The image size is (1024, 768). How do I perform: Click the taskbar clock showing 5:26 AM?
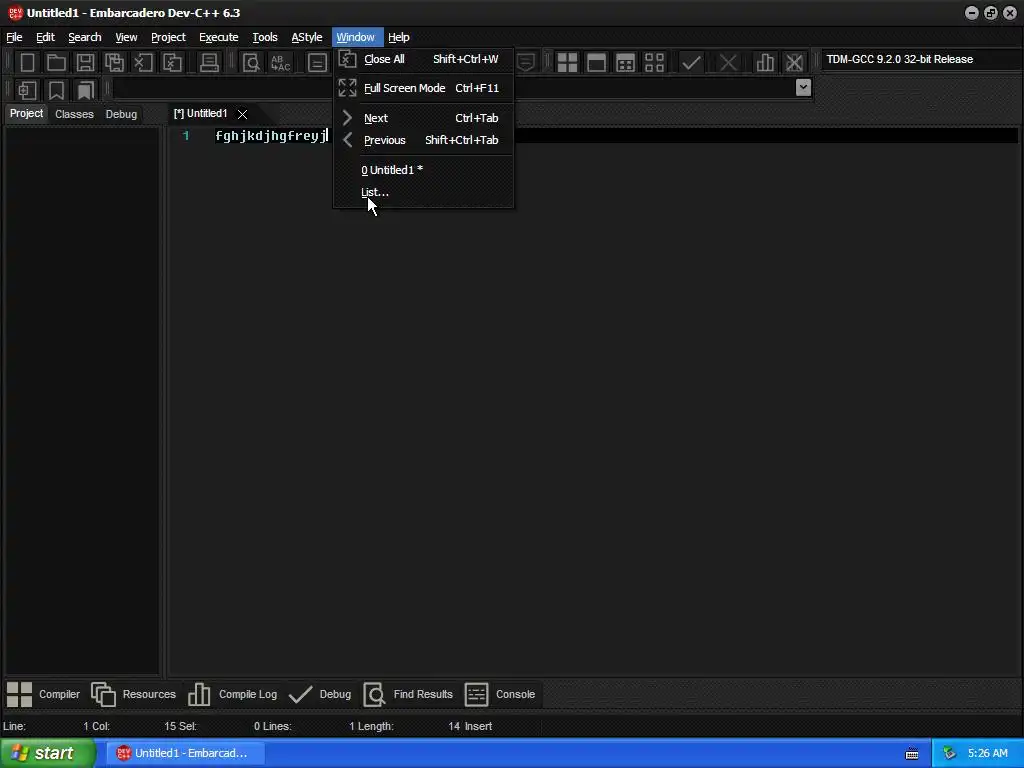coord(987,754)
